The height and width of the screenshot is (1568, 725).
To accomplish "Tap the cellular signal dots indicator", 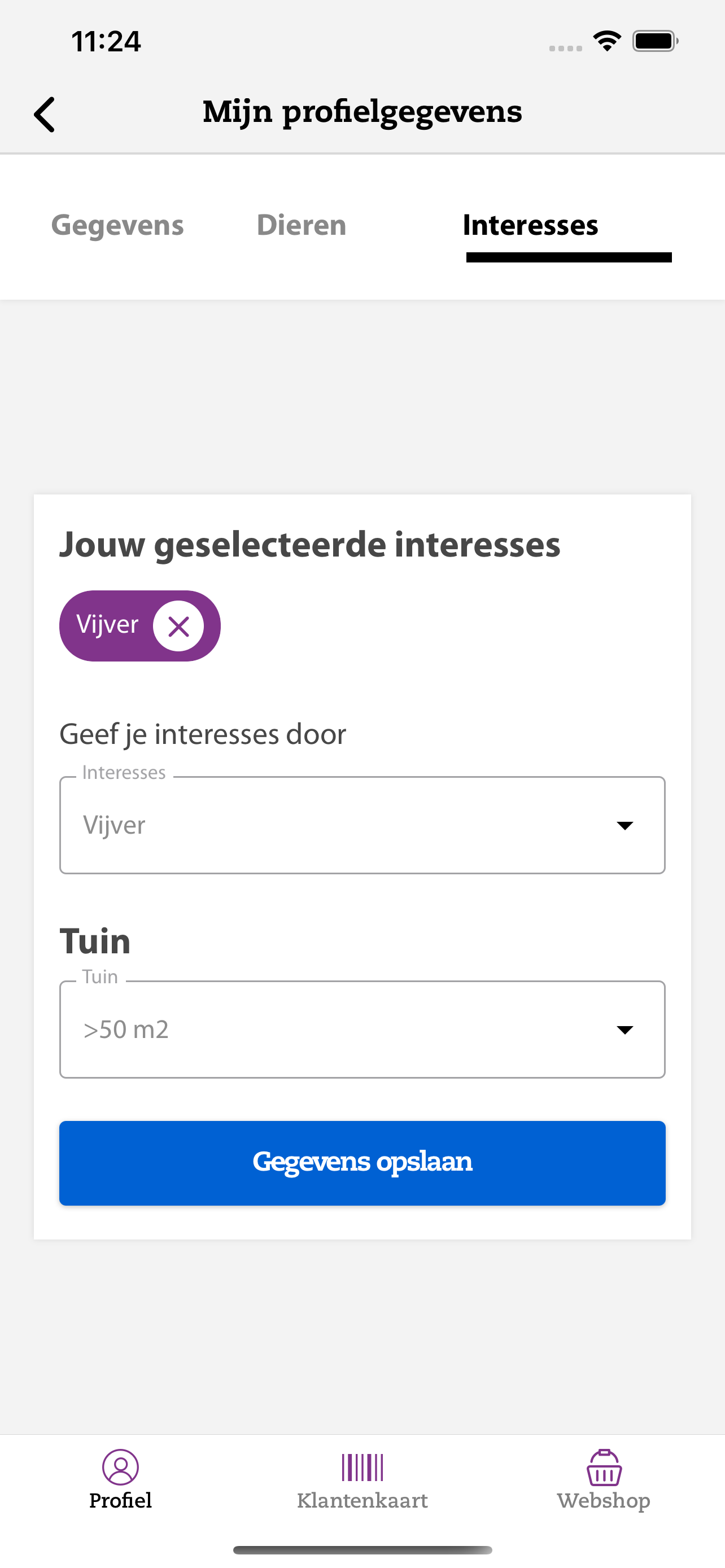I will [x=566, y=48].
